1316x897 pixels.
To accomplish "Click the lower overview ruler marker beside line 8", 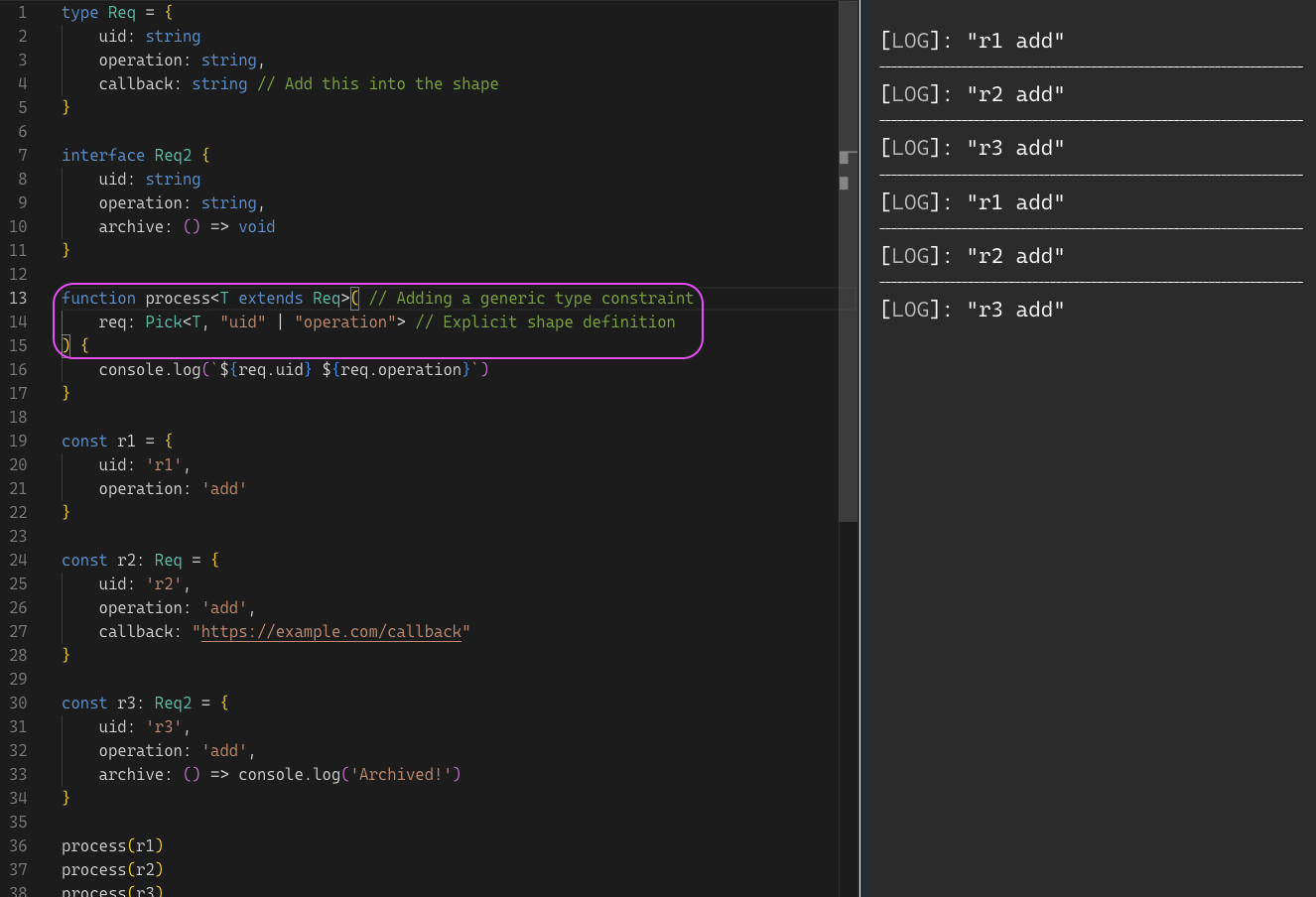I will pyautogui.click(x=844, y=183).
